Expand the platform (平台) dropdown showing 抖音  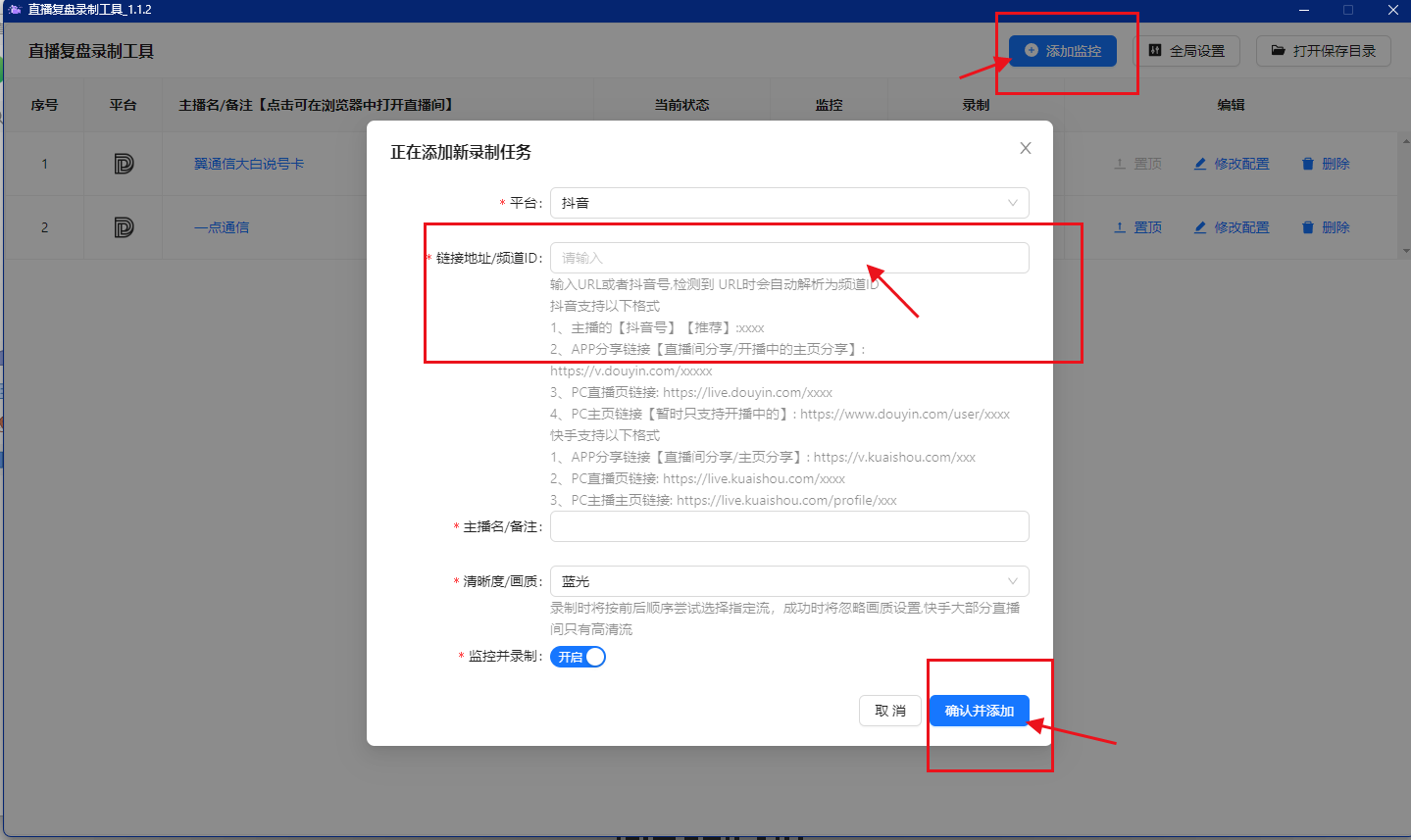(788, 203)
